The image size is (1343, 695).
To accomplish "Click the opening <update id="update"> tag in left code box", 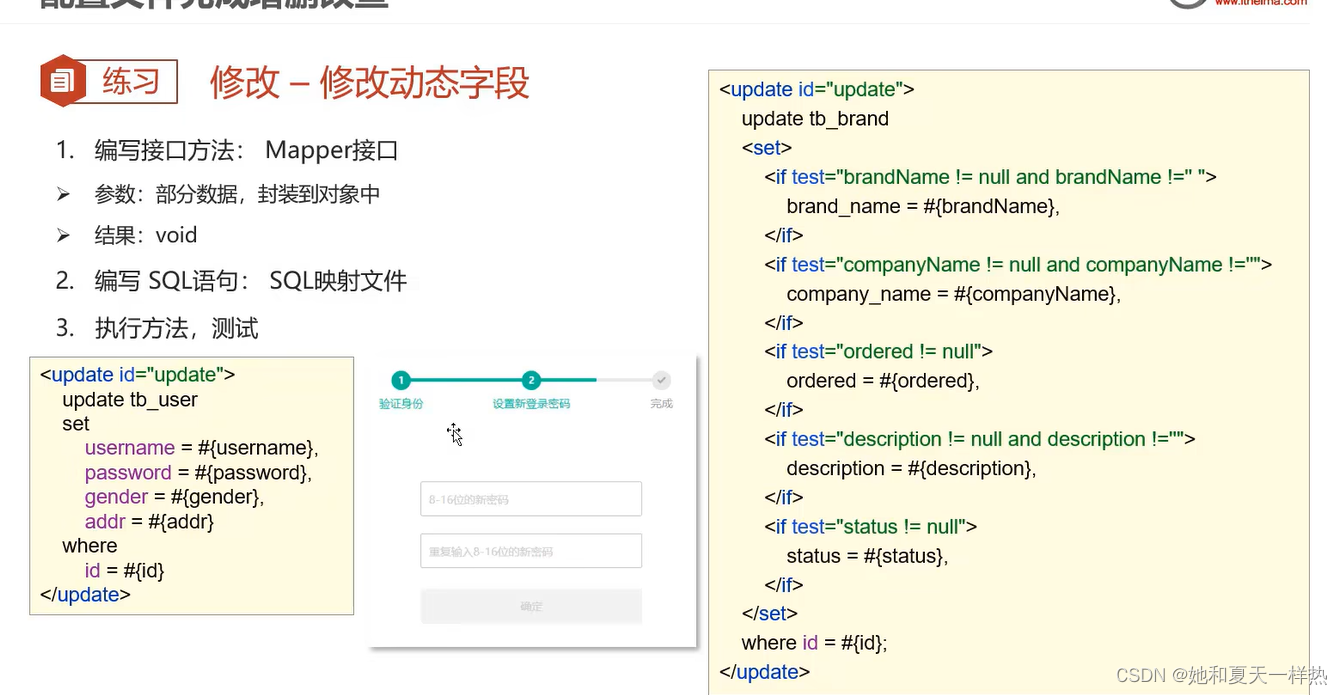I will (x=138, y=375).
